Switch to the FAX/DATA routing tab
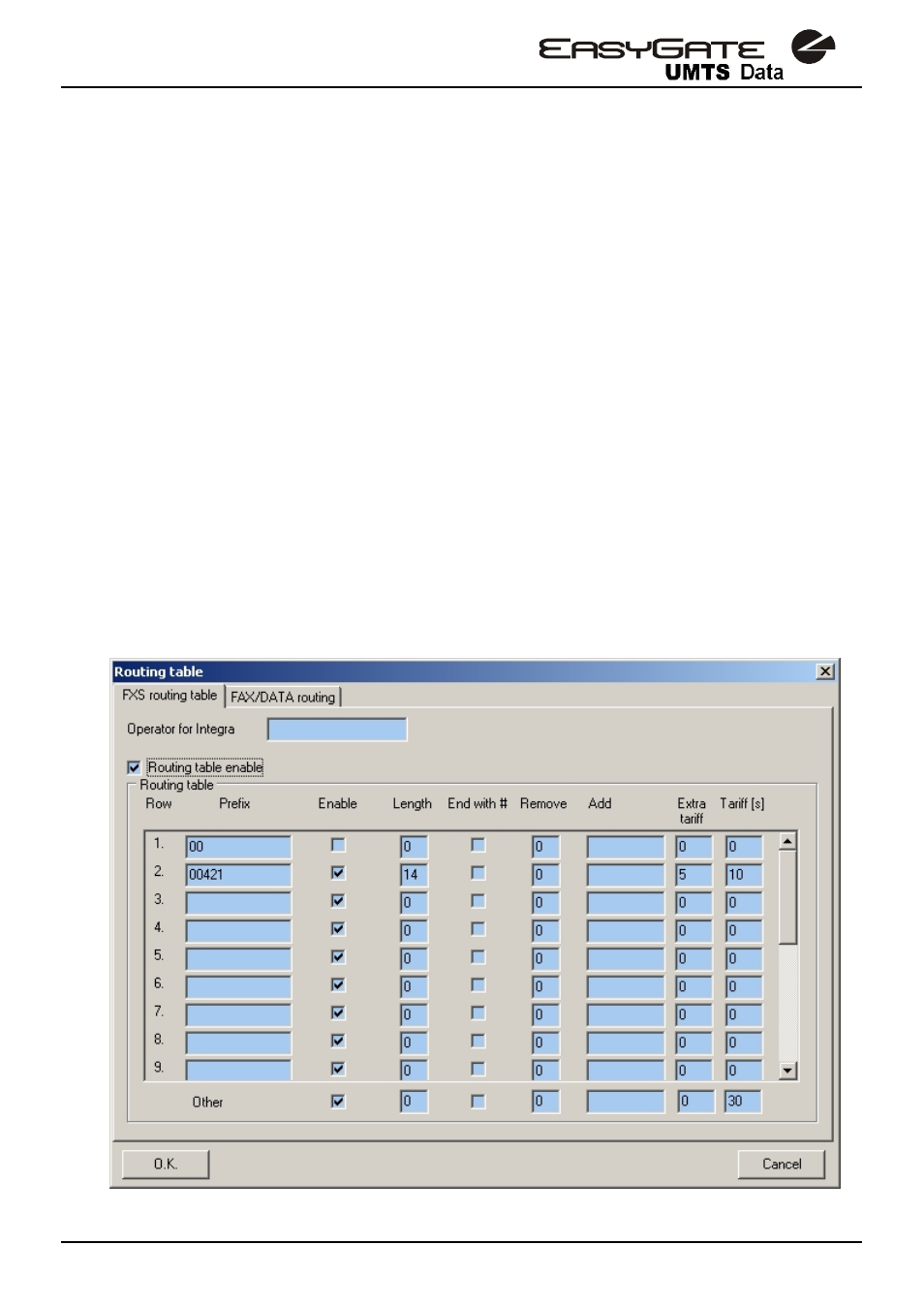Viewport: 924px width, 1307px height. click(x=283, y=697)
